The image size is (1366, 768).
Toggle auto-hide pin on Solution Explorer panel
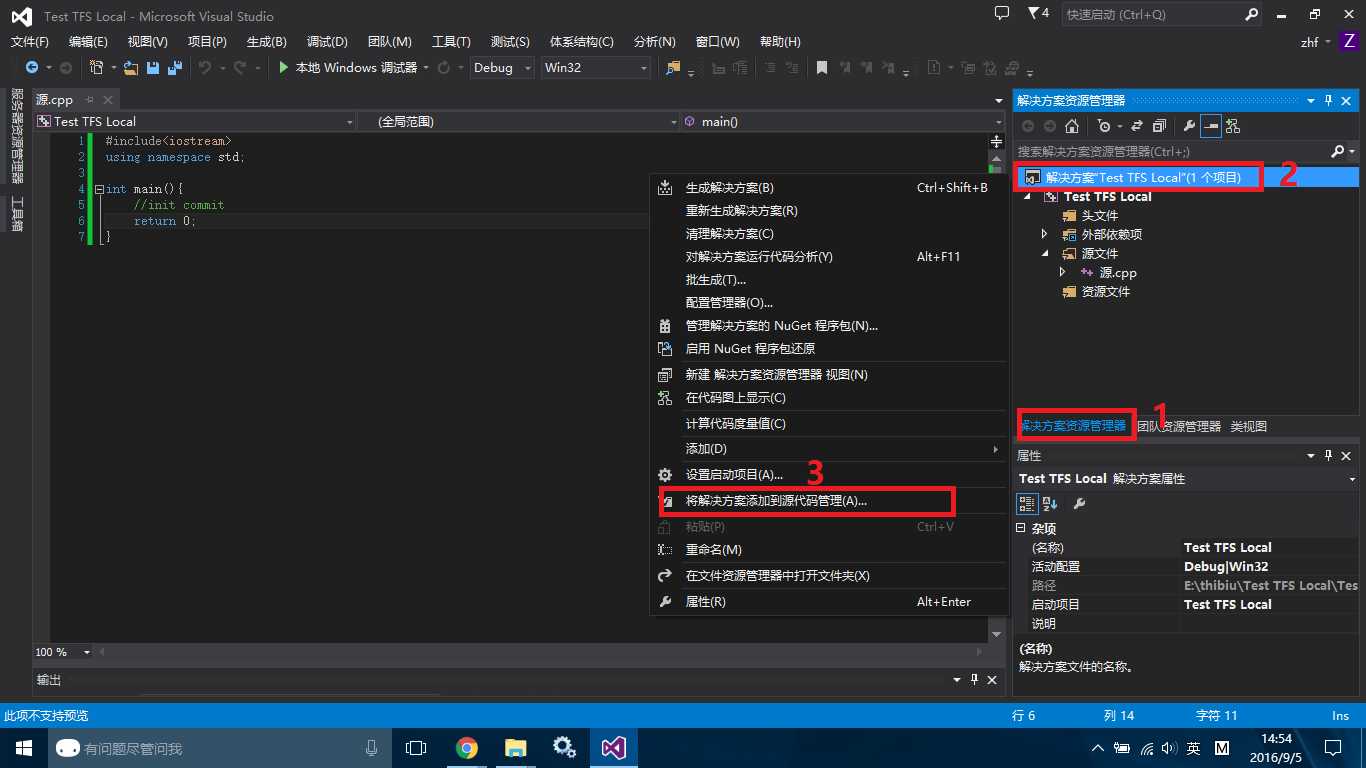point(1329,100)
